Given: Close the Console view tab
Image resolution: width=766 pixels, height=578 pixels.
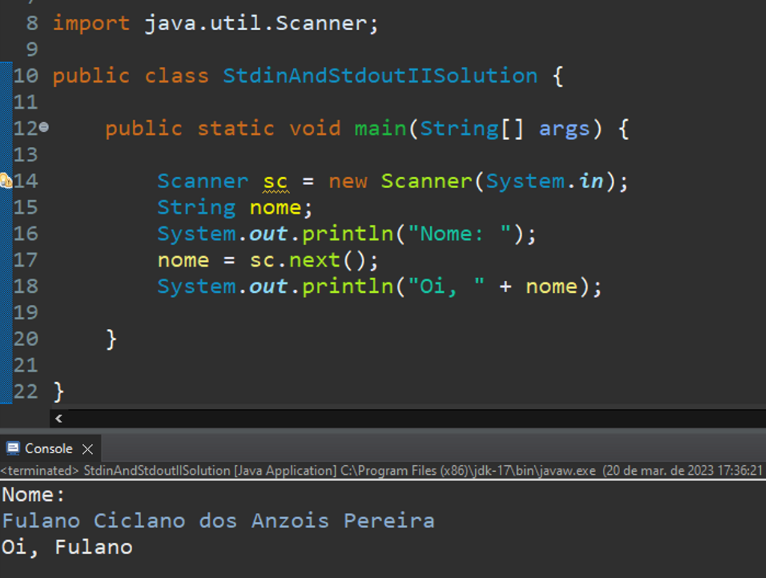Looking at the screenshot, I should 87,449.
